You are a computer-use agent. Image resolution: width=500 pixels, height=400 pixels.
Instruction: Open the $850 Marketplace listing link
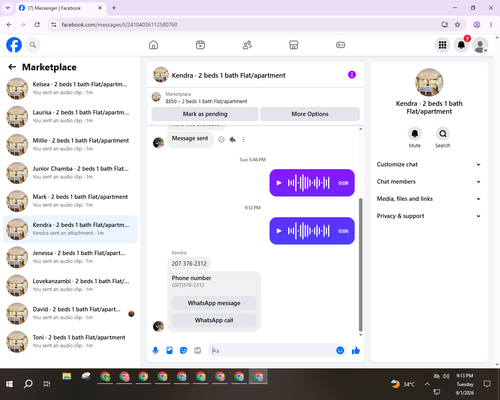point(206,101)
